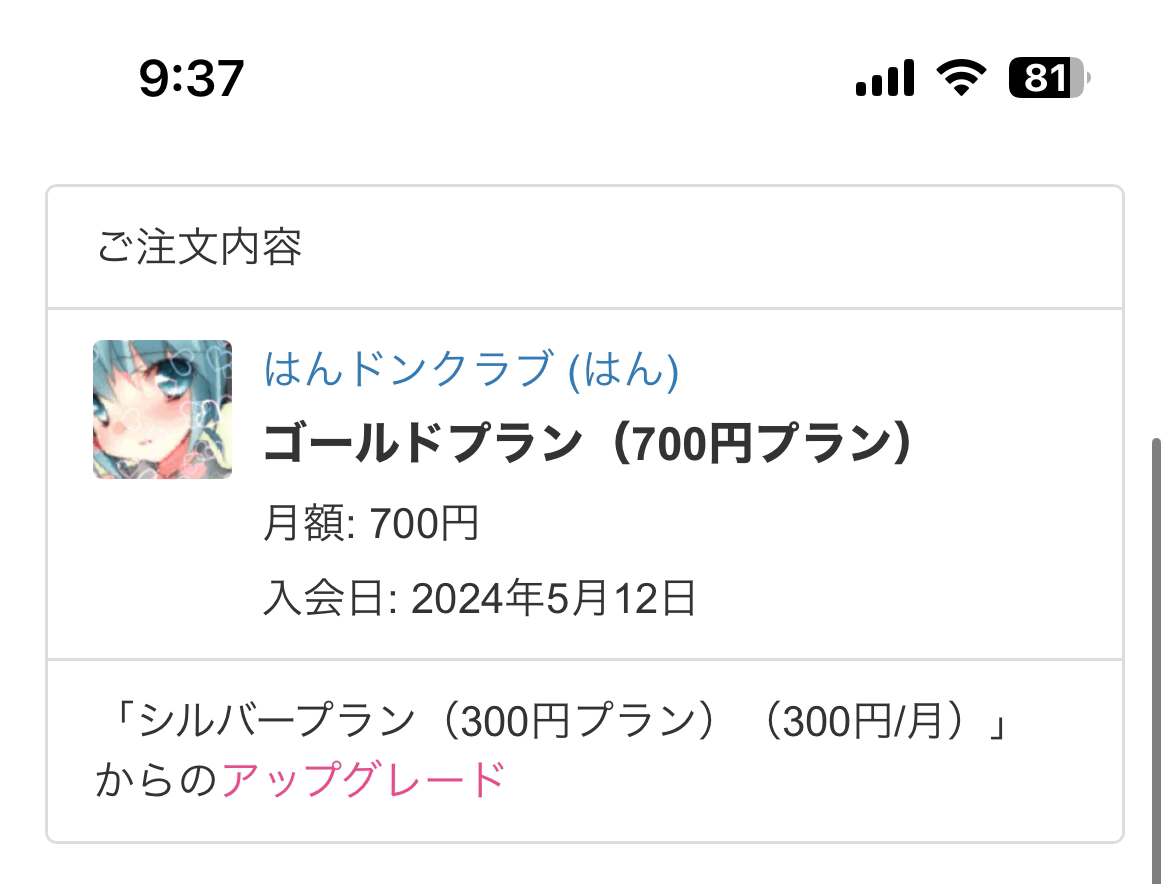
Task: Tap the 700円プラン part of plan name
Action: point(757,444)
